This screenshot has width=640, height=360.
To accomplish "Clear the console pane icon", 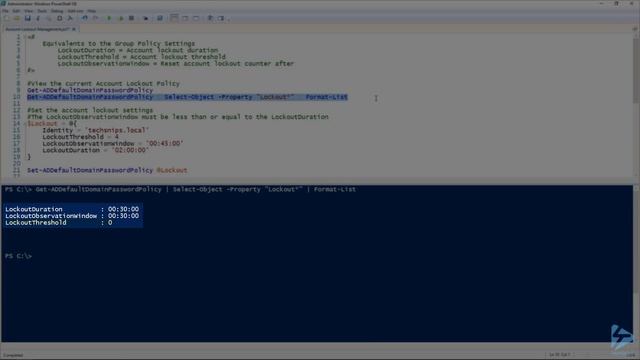I will click(x=70, y=18).
